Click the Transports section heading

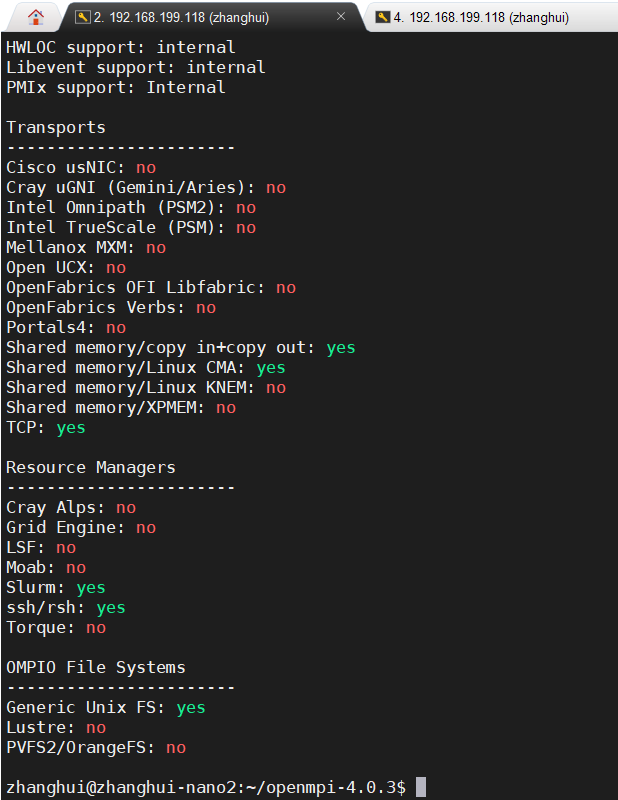coord(56,127)
